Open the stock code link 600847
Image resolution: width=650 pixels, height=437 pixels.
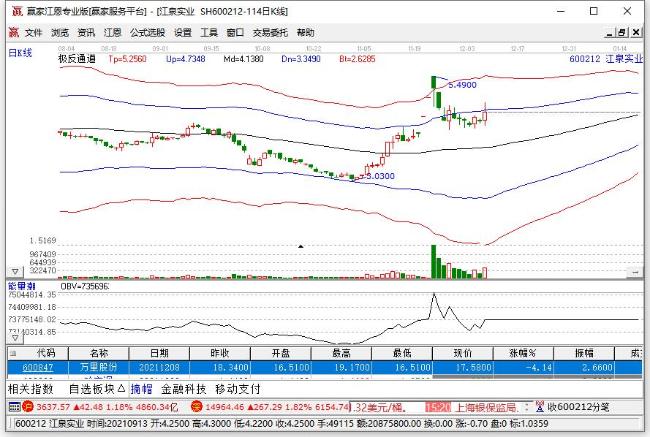38,367
